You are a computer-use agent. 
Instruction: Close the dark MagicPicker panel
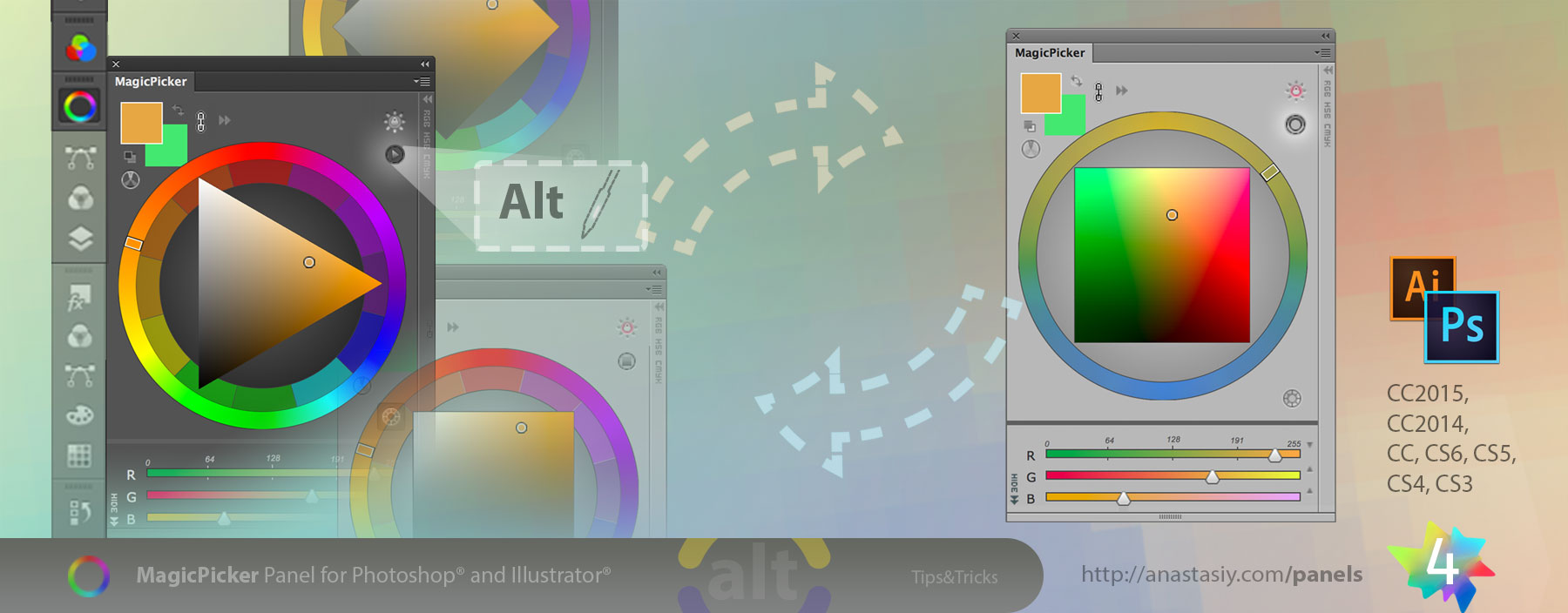coord(116,64)
